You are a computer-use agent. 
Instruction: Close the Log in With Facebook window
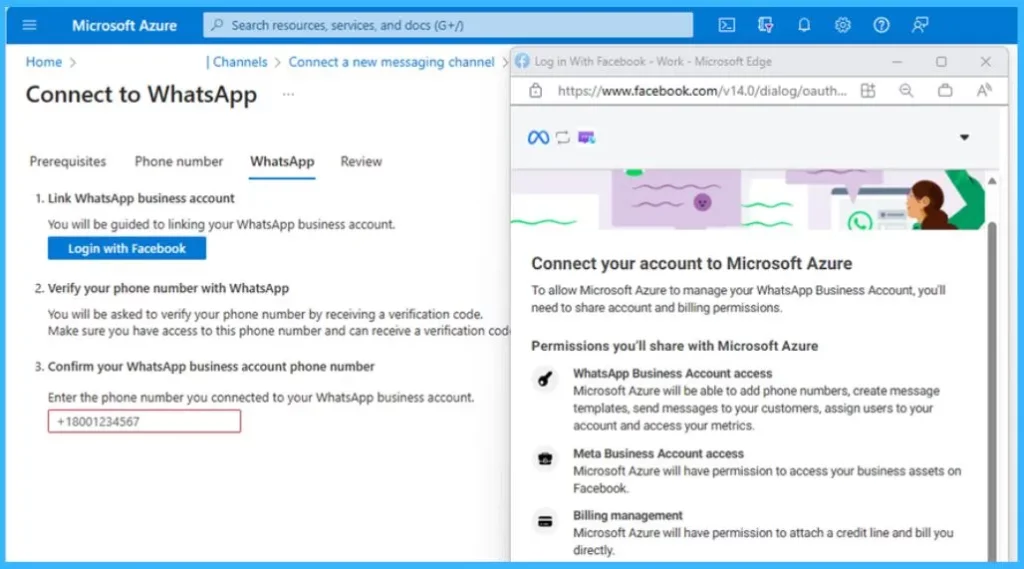point(985,61)
